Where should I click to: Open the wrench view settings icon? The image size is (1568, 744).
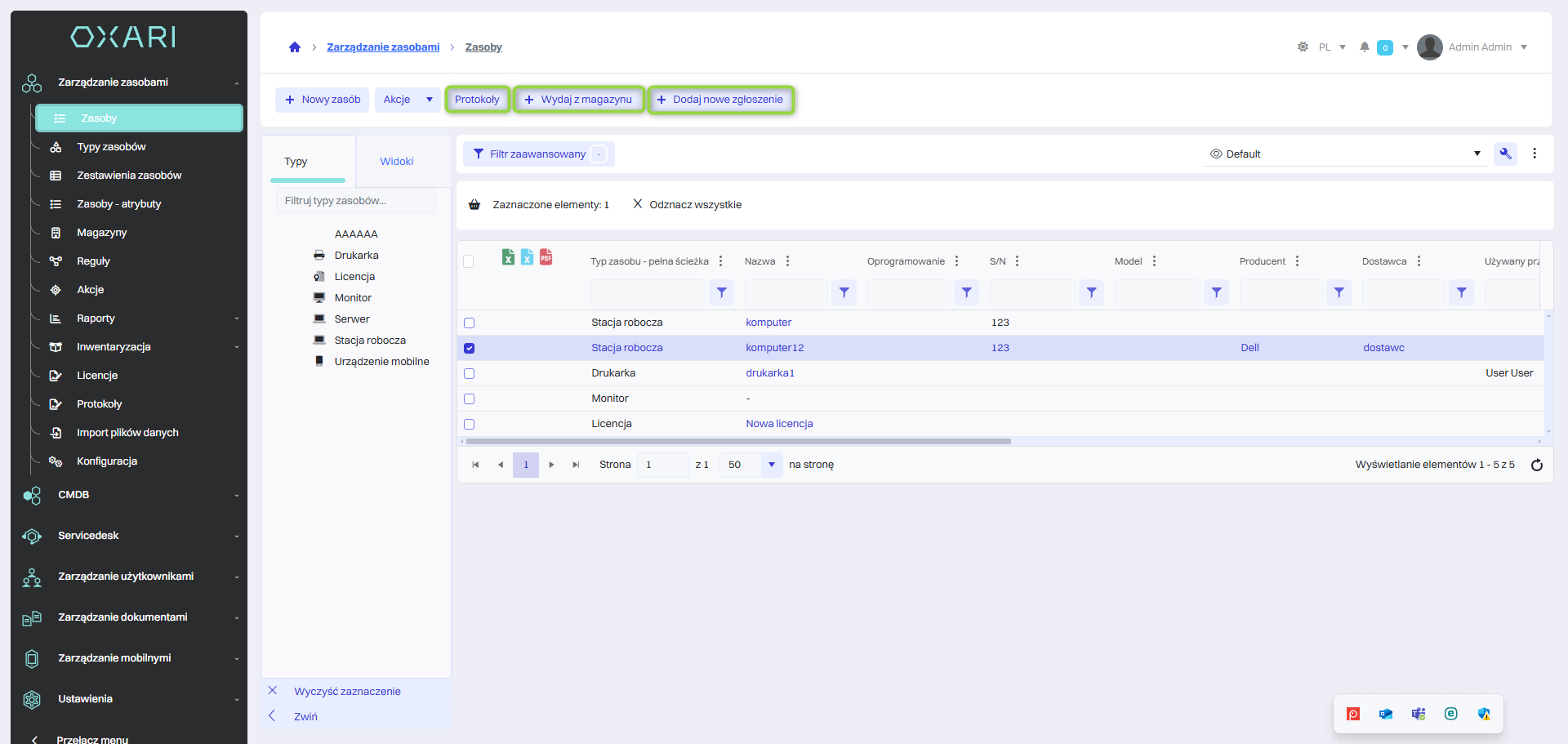point(1505,154)
